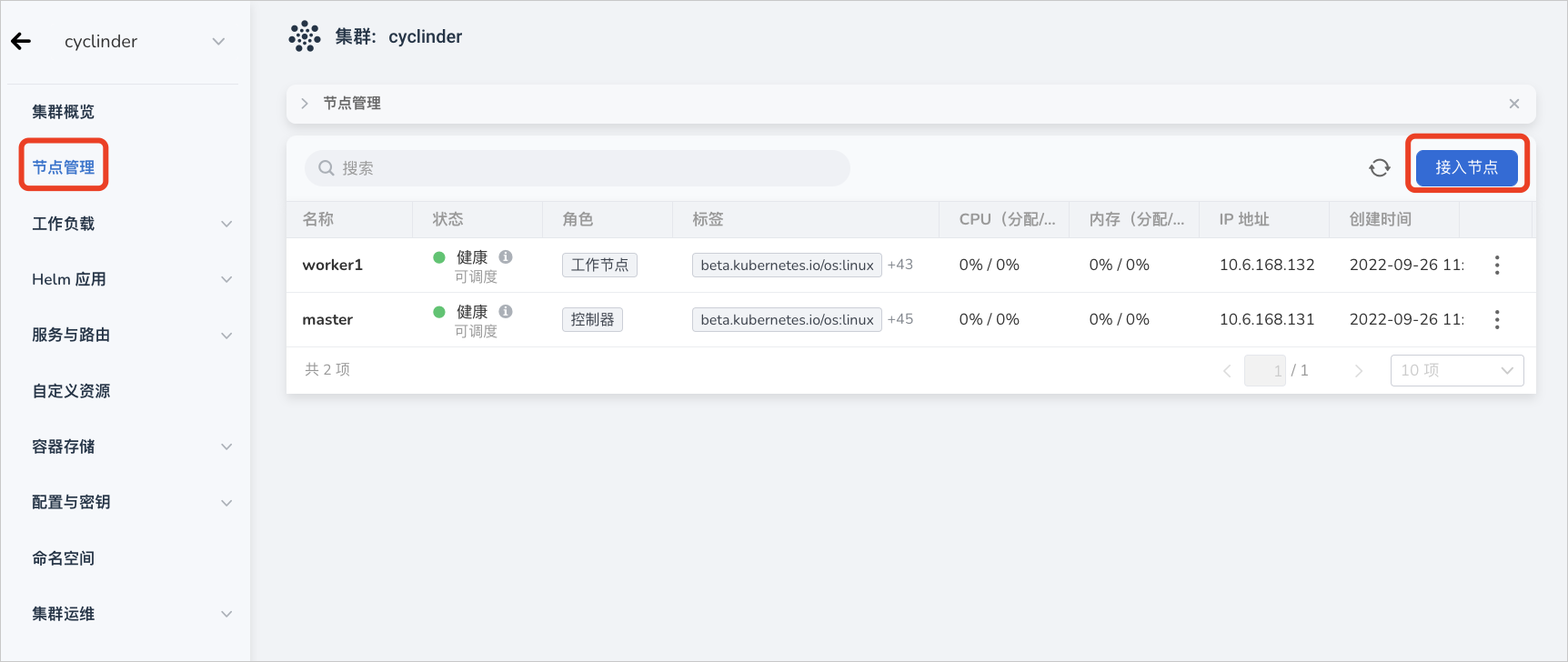Click the 搜索 search field
This screenshot has height=662, width=1568.
[x=578, y=168]
